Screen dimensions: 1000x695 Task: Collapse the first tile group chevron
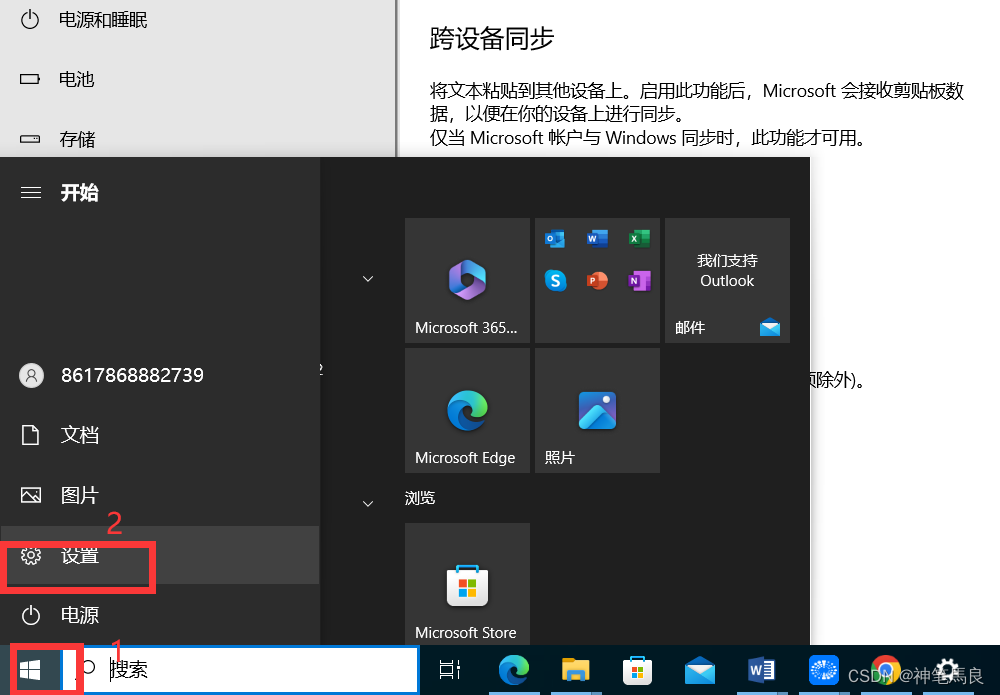point(368,279)
